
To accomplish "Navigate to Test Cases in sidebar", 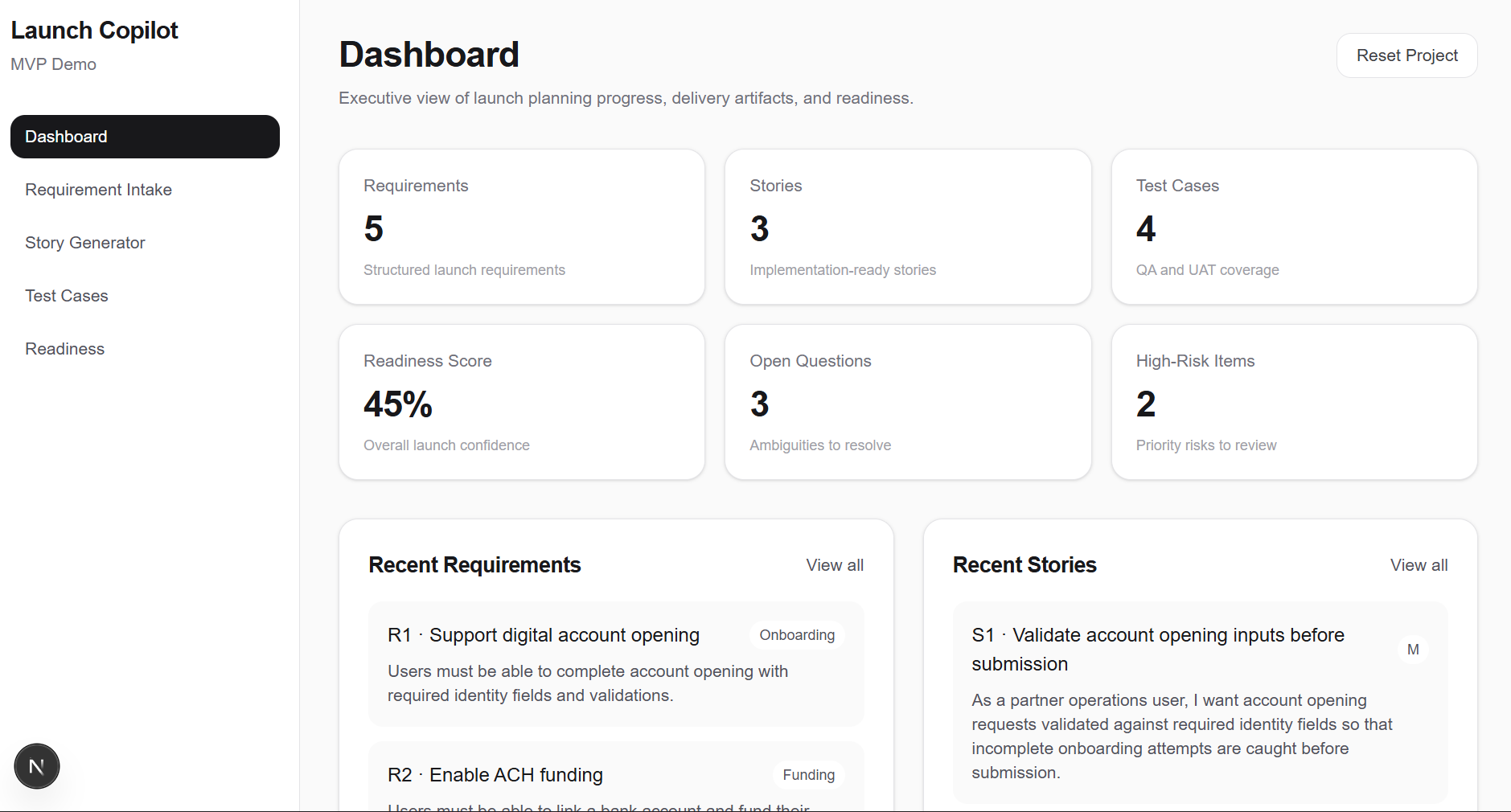I will click(66, 296).
